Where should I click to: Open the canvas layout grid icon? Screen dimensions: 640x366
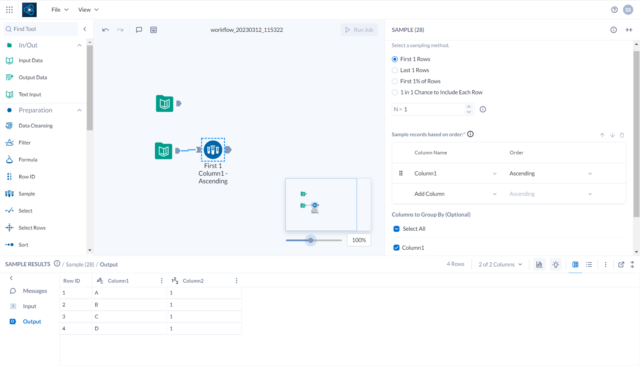(x=153, y=30)
